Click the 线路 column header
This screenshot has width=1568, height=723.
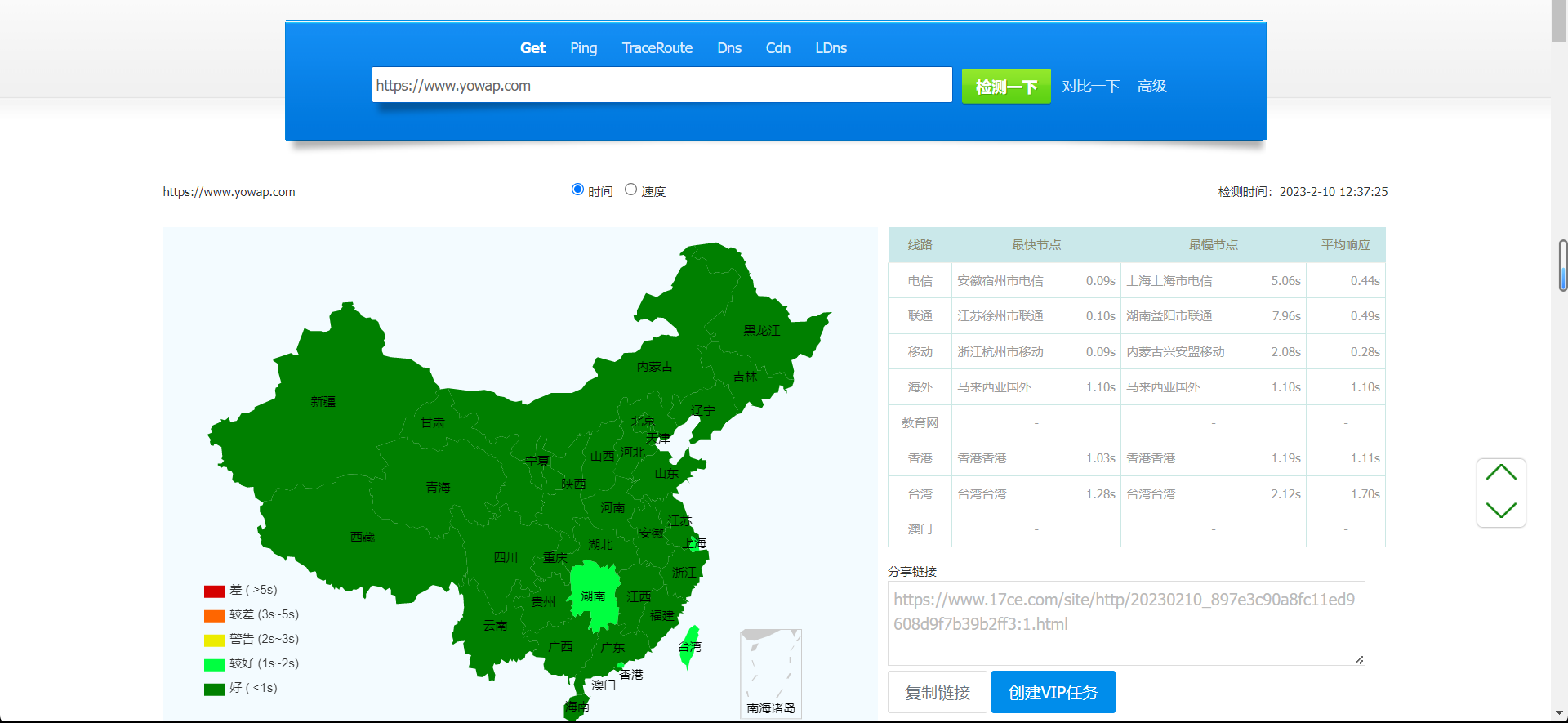920,245
